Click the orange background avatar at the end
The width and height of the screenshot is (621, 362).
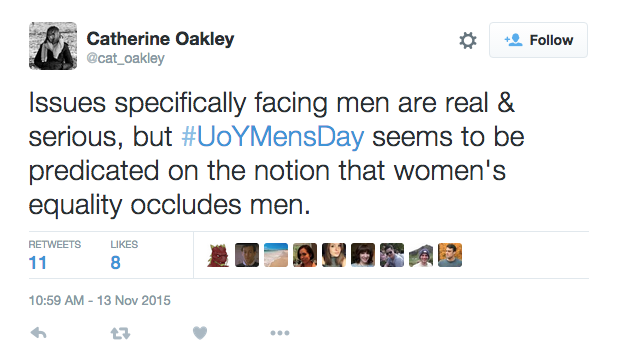pyautogui.click(x=450, y=255)
